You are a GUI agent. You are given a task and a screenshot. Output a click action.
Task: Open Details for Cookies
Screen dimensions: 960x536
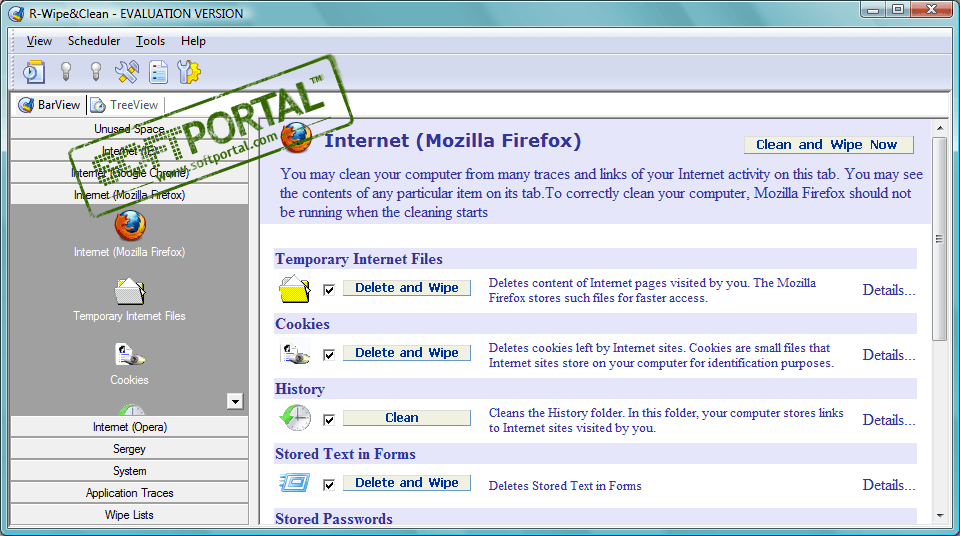click(x=889, y=355)
